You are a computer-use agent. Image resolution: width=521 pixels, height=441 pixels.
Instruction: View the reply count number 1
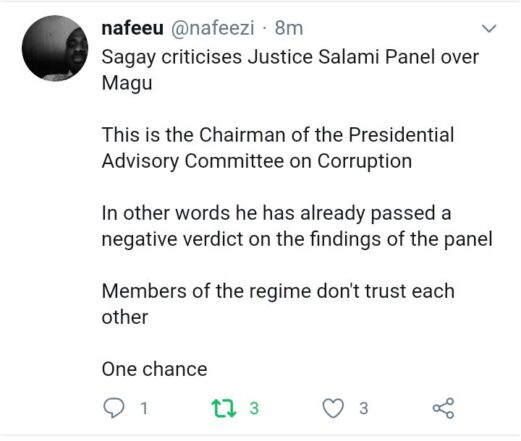point(144,408)
